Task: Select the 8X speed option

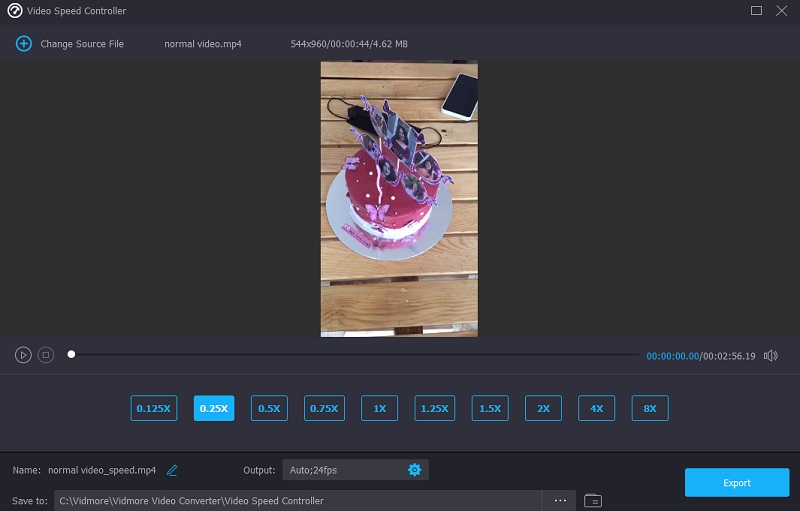Action: [650, 408]
